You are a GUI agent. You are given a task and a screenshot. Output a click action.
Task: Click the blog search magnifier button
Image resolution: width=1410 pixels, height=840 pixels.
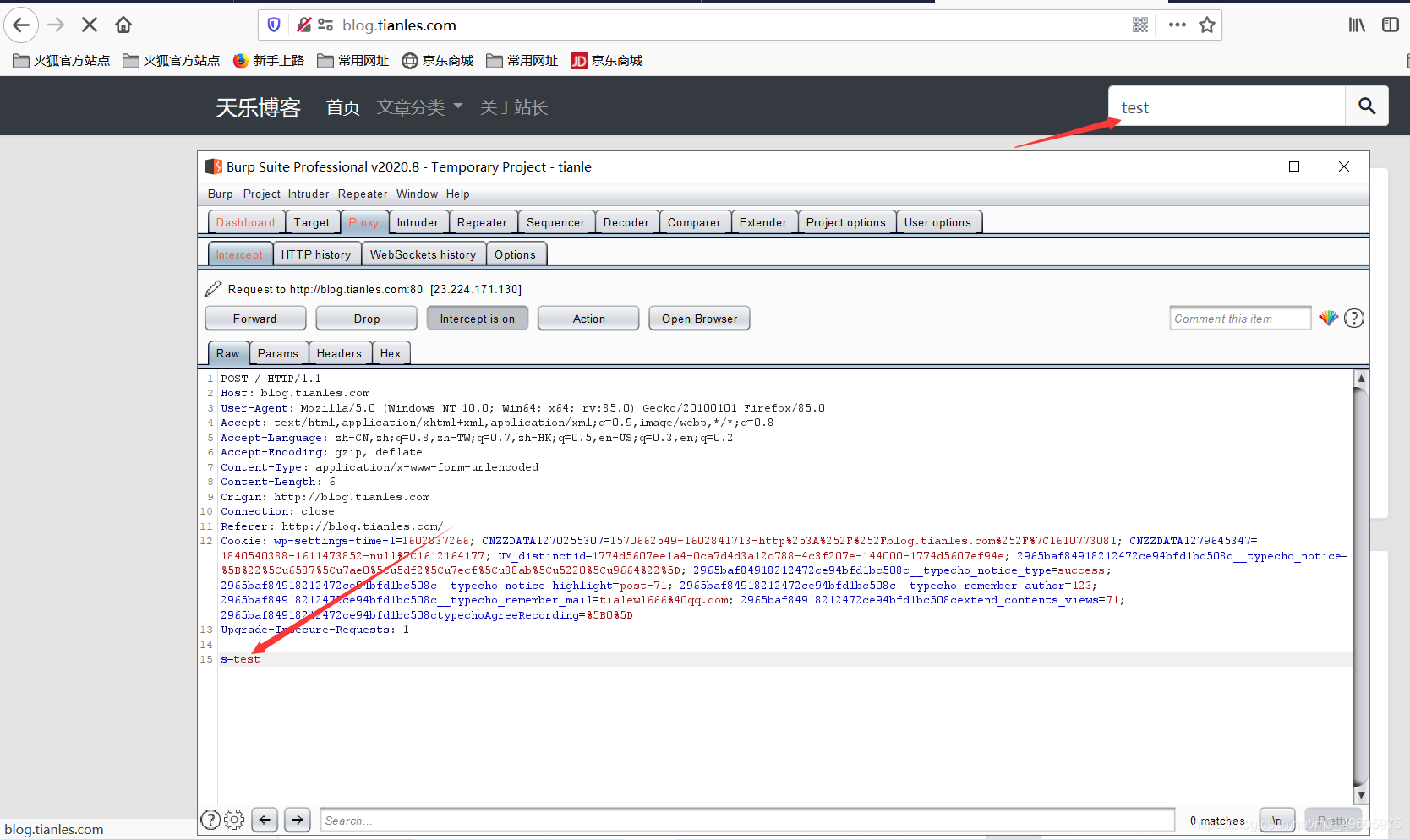pyautogui.click(x=1367, y=106)
